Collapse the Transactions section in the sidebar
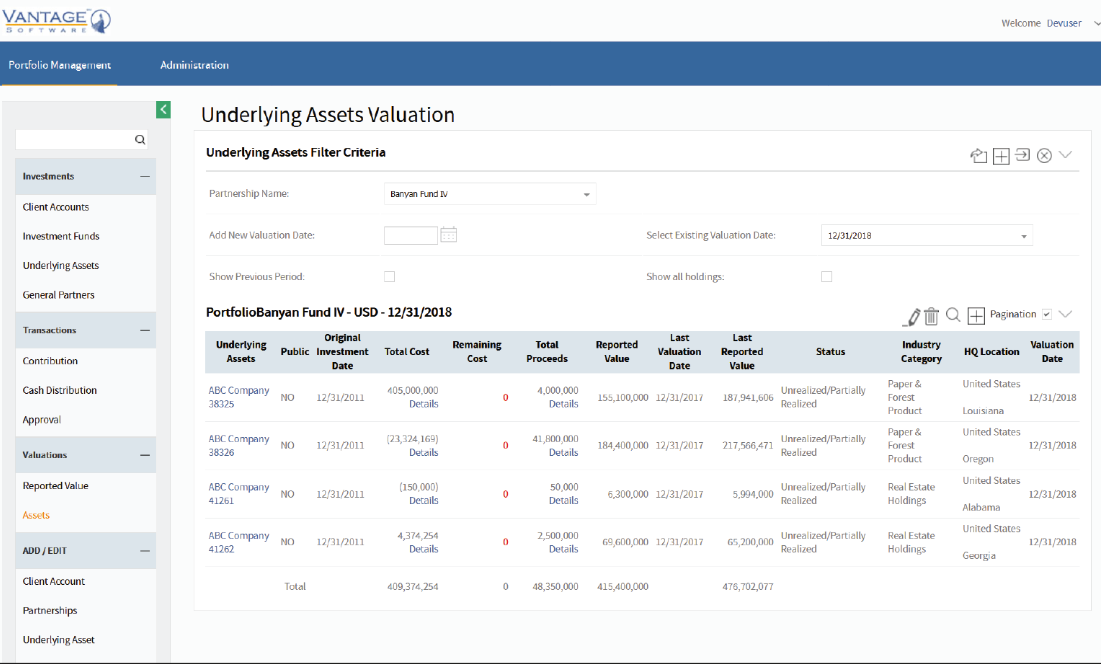 (146, 330)
